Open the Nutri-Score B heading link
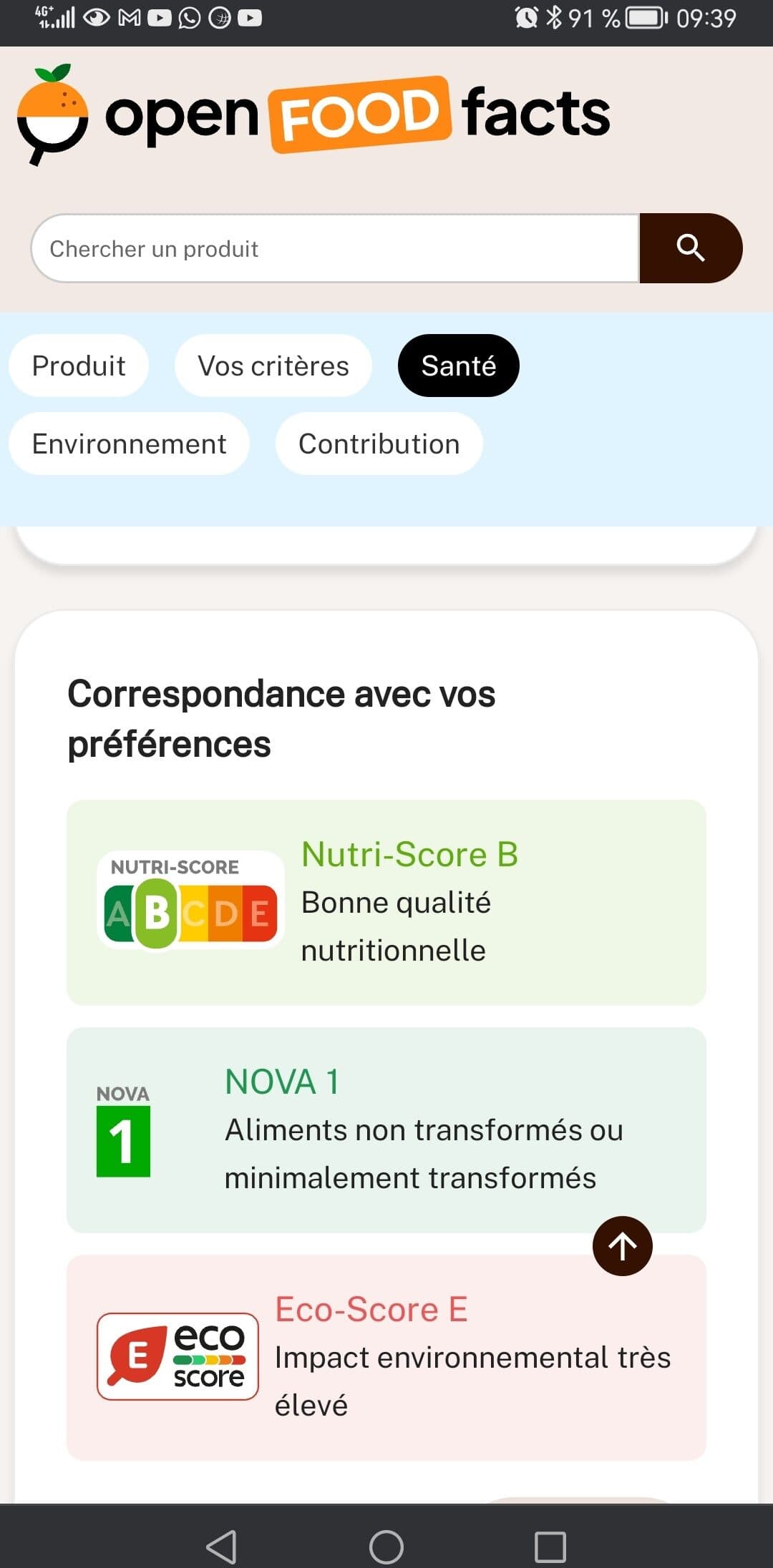 point(410,854)
